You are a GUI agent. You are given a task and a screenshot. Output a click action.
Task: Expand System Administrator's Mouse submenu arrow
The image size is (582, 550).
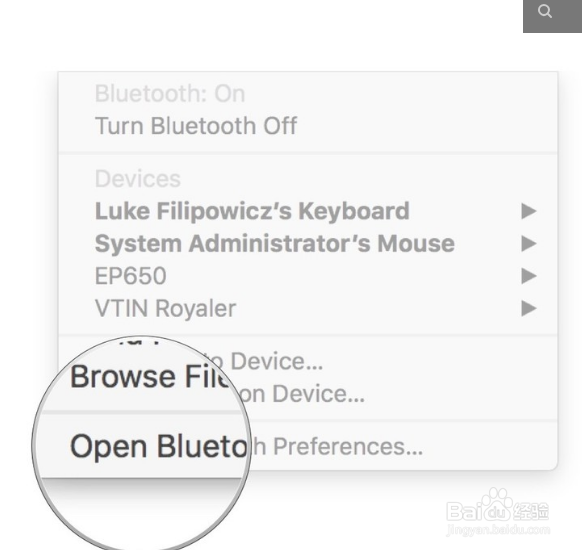(529, 244)
